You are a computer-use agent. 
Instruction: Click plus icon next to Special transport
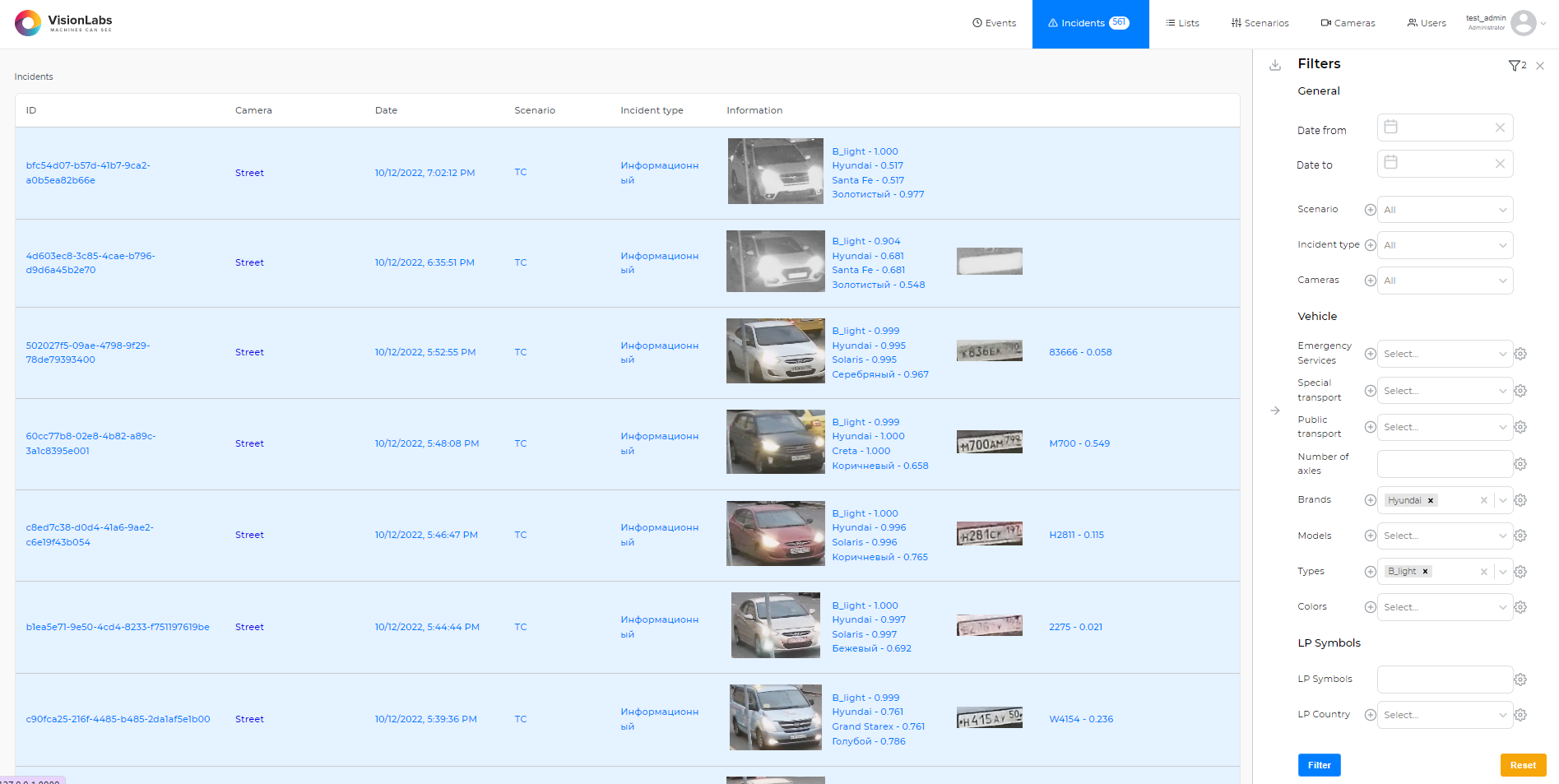1370,391
